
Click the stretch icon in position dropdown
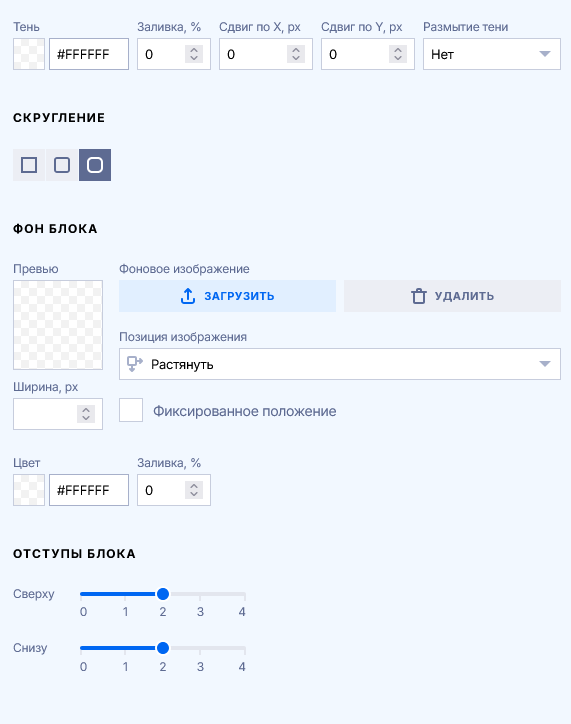click(x=135, y=364)
